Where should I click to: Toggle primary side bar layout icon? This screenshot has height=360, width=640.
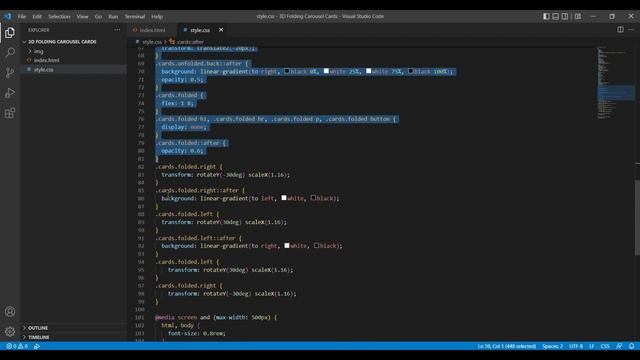click(546, 16)
